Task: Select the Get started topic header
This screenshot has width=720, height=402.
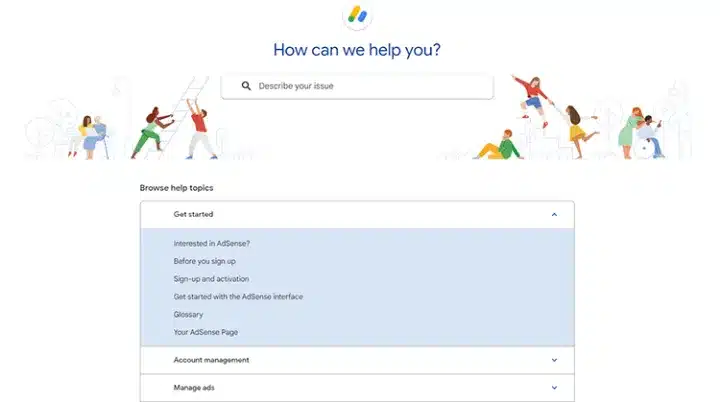Action: click(194, 214)
